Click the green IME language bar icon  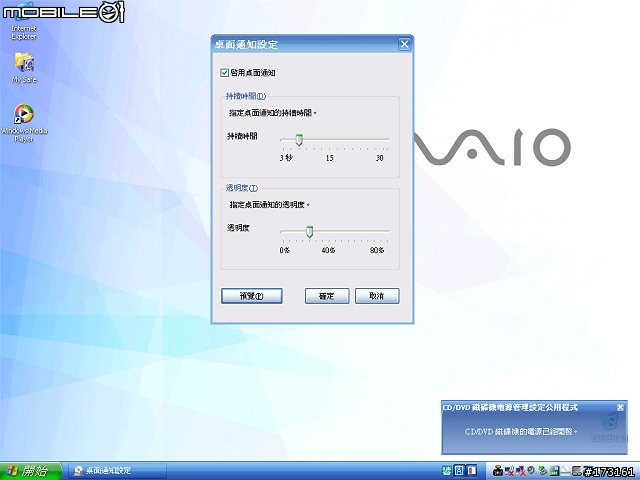coord(447,471)
